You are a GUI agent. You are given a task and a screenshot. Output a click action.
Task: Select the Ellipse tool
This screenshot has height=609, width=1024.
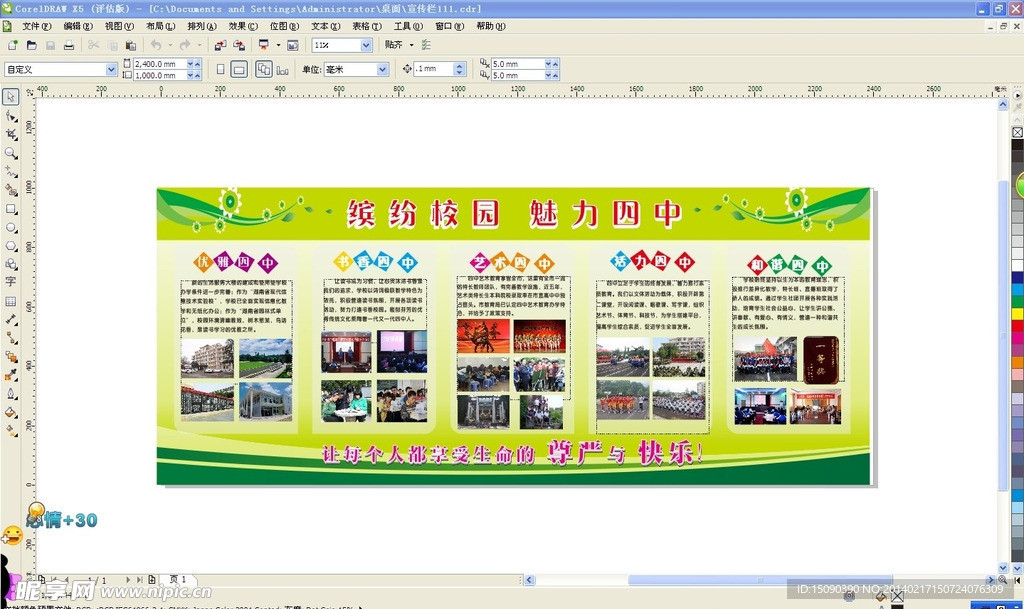pyautogui.click(x=10, y=228)
